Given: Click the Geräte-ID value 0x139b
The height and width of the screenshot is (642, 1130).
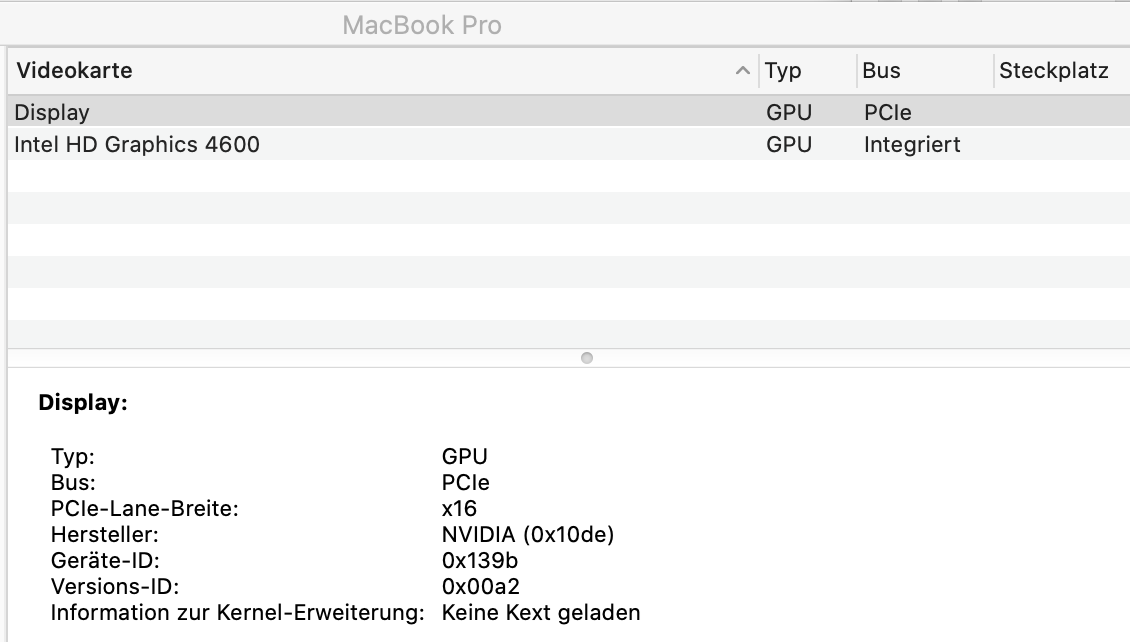Looking at the screenshot, I should click(x=480, y=561).
